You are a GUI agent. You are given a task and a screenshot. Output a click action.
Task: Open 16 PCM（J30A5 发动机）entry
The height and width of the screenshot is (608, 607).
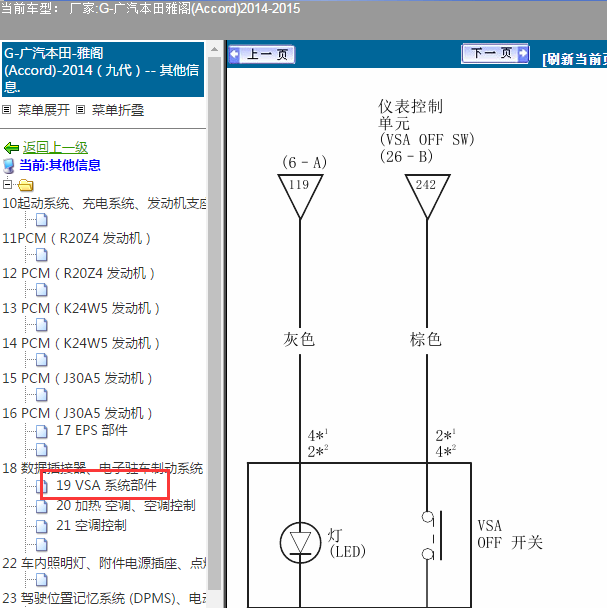click(77, 413)
